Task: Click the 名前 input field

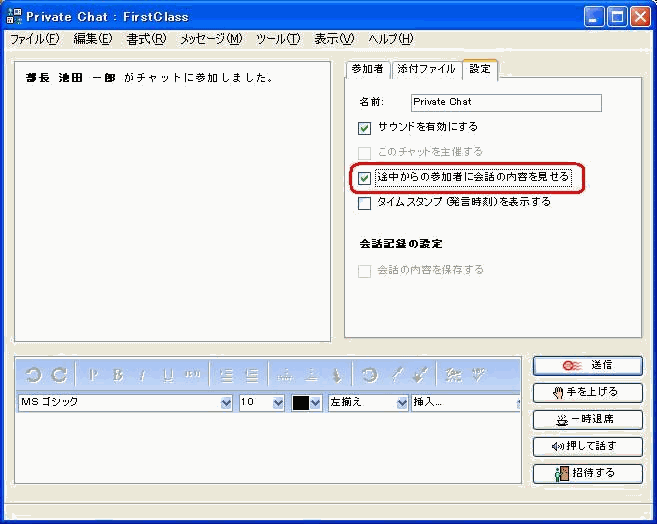Action: pos(506,102)
